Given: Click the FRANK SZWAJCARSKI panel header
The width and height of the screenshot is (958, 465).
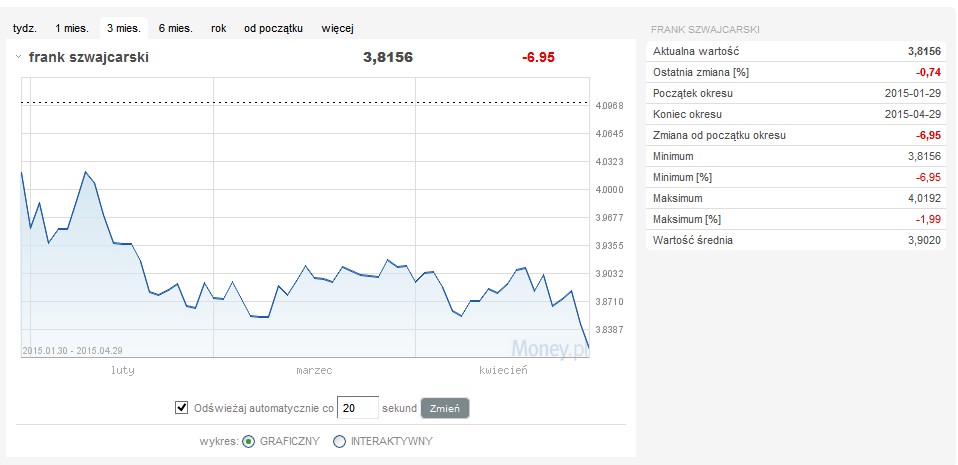Looking at the screenshot, I should coord(703,30).
